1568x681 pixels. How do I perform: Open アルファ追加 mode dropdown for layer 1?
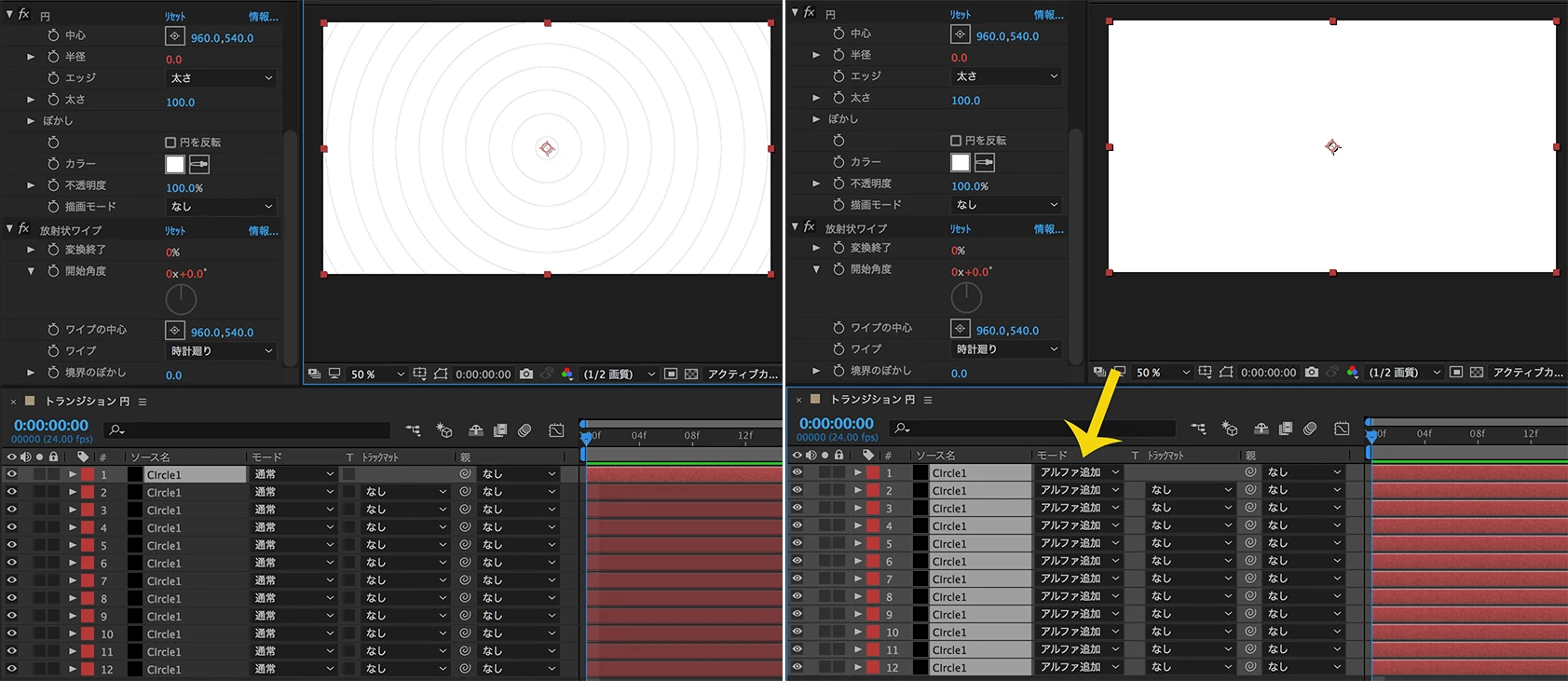pos(1079,472)
